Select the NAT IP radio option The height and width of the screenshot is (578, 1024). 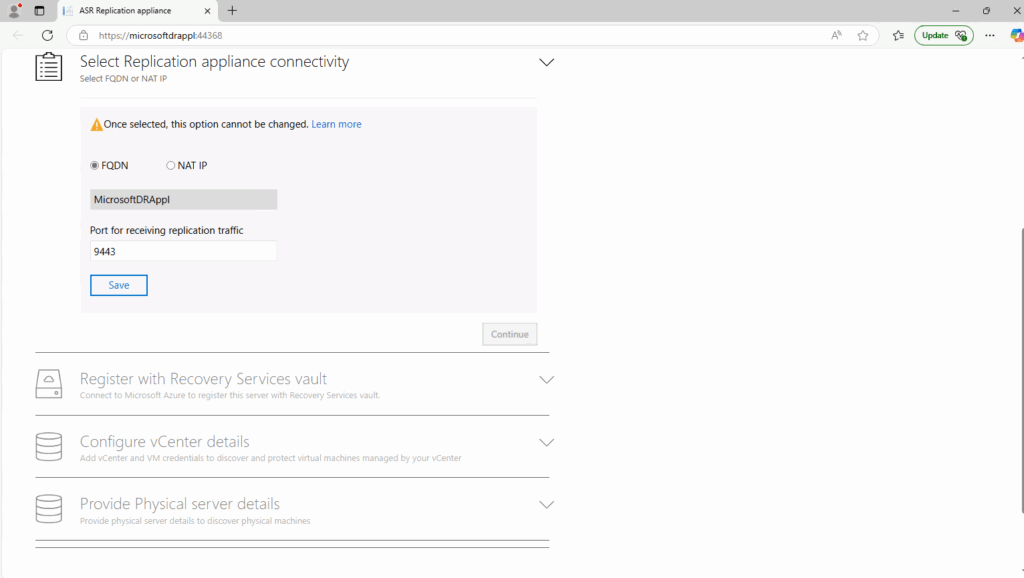tap(170, 166)
